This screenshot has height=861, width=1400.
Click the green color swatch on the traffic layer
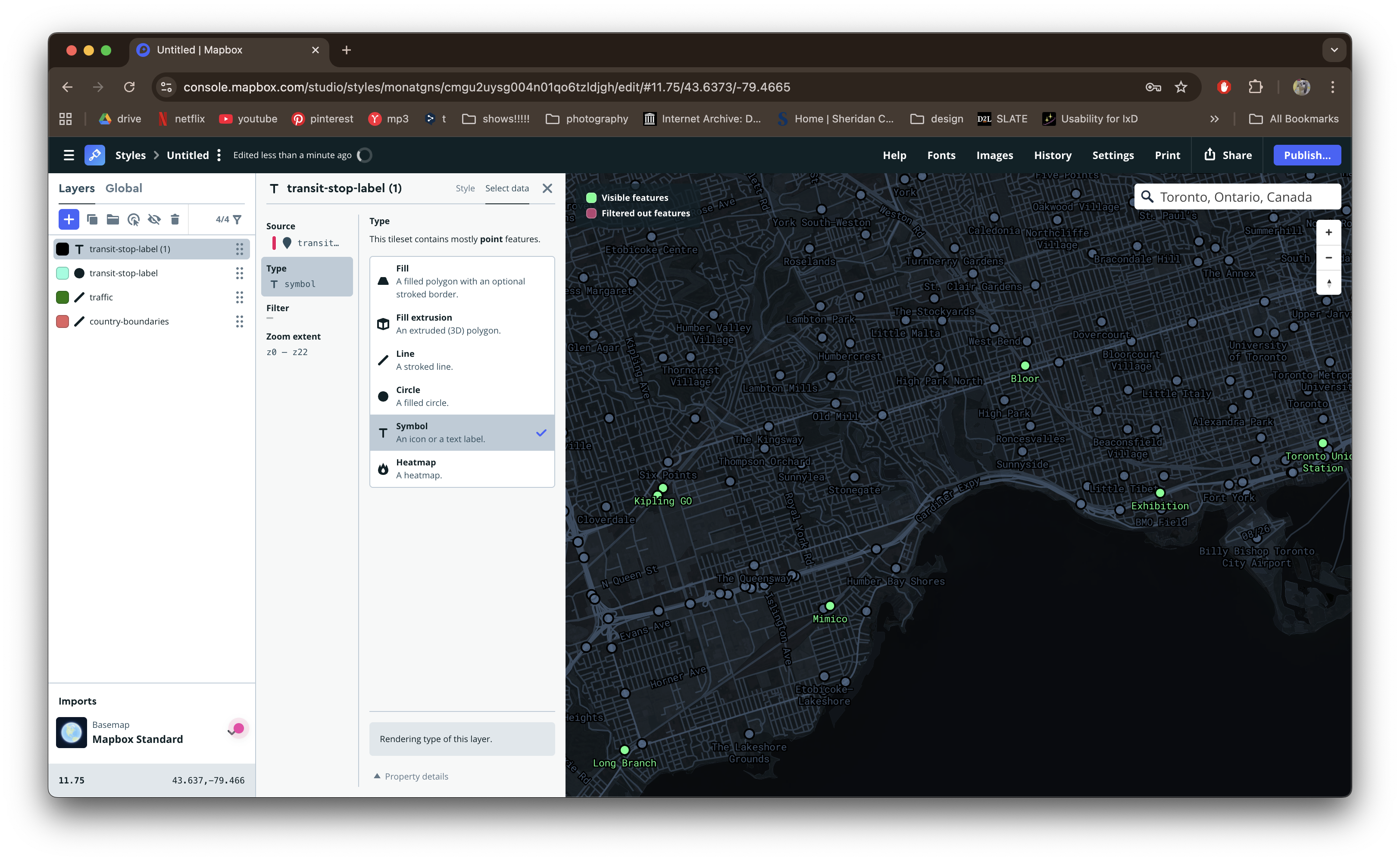point(62,296)
